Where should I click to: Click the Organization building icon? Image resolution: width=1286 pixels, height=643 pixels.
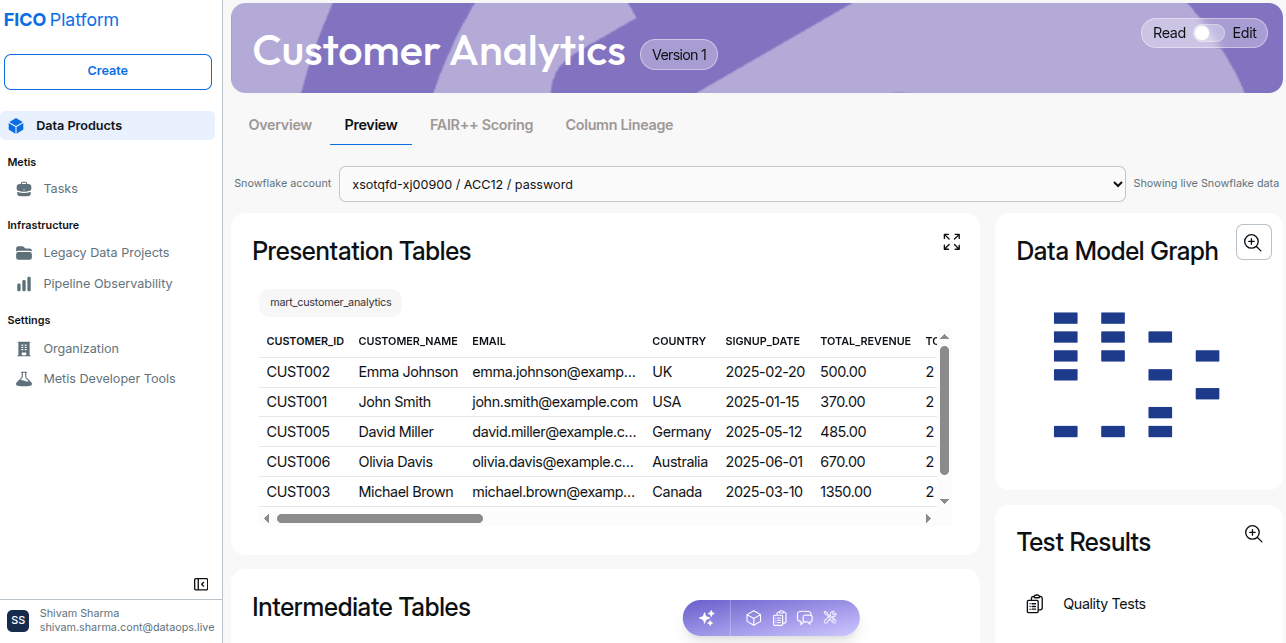click(x=24, y=349)
